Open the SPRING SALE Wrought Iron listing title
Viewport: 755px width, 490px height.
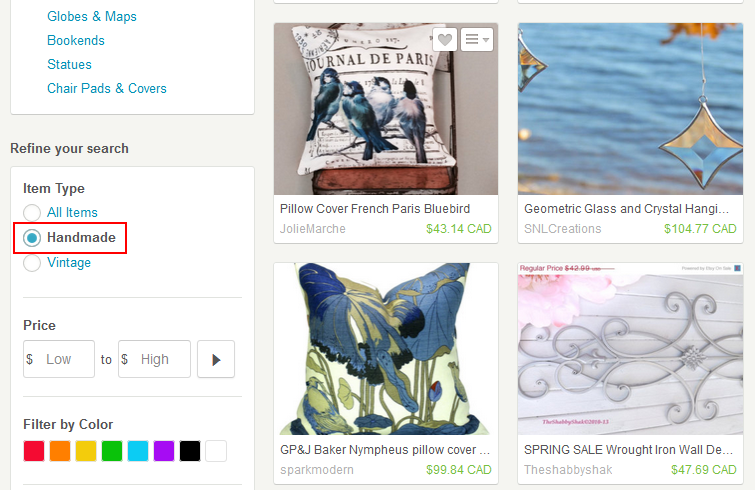(x=628, y=450)
